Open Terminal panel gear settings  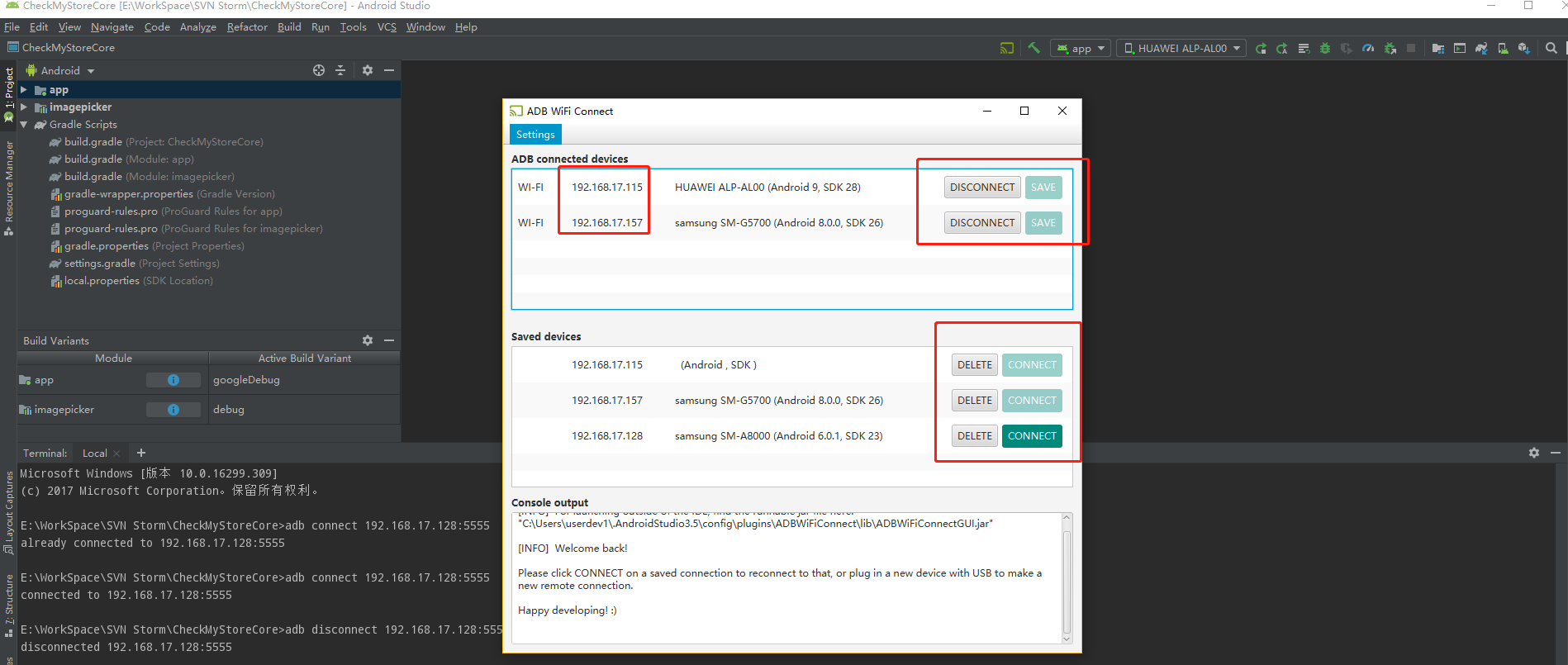pyautogui.click(x=1534, y=453)
